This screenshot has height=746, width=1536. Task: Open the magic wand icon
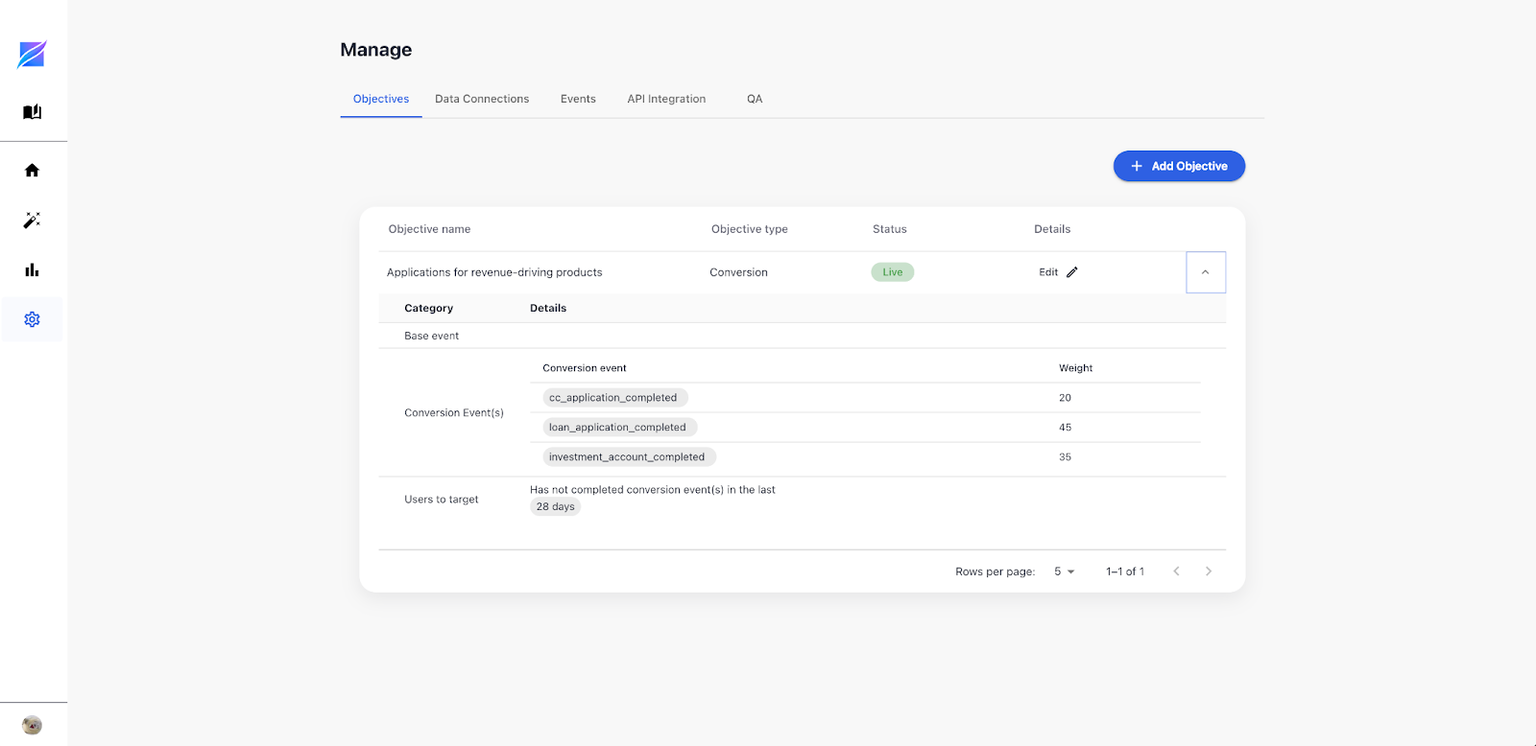[x=32, y=220]
